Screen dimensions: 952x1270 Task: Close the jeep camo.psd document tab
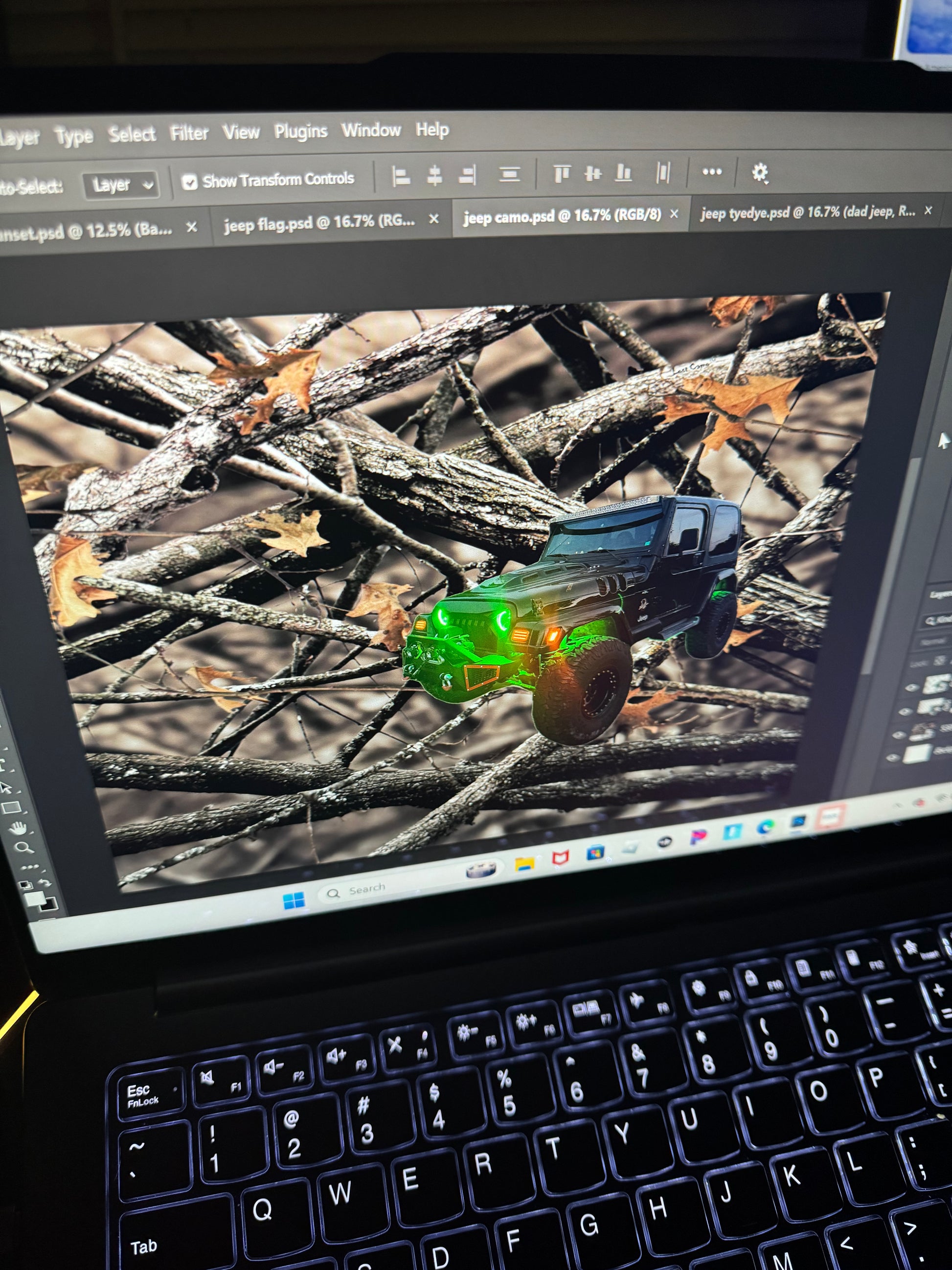[x=674, y=213]
